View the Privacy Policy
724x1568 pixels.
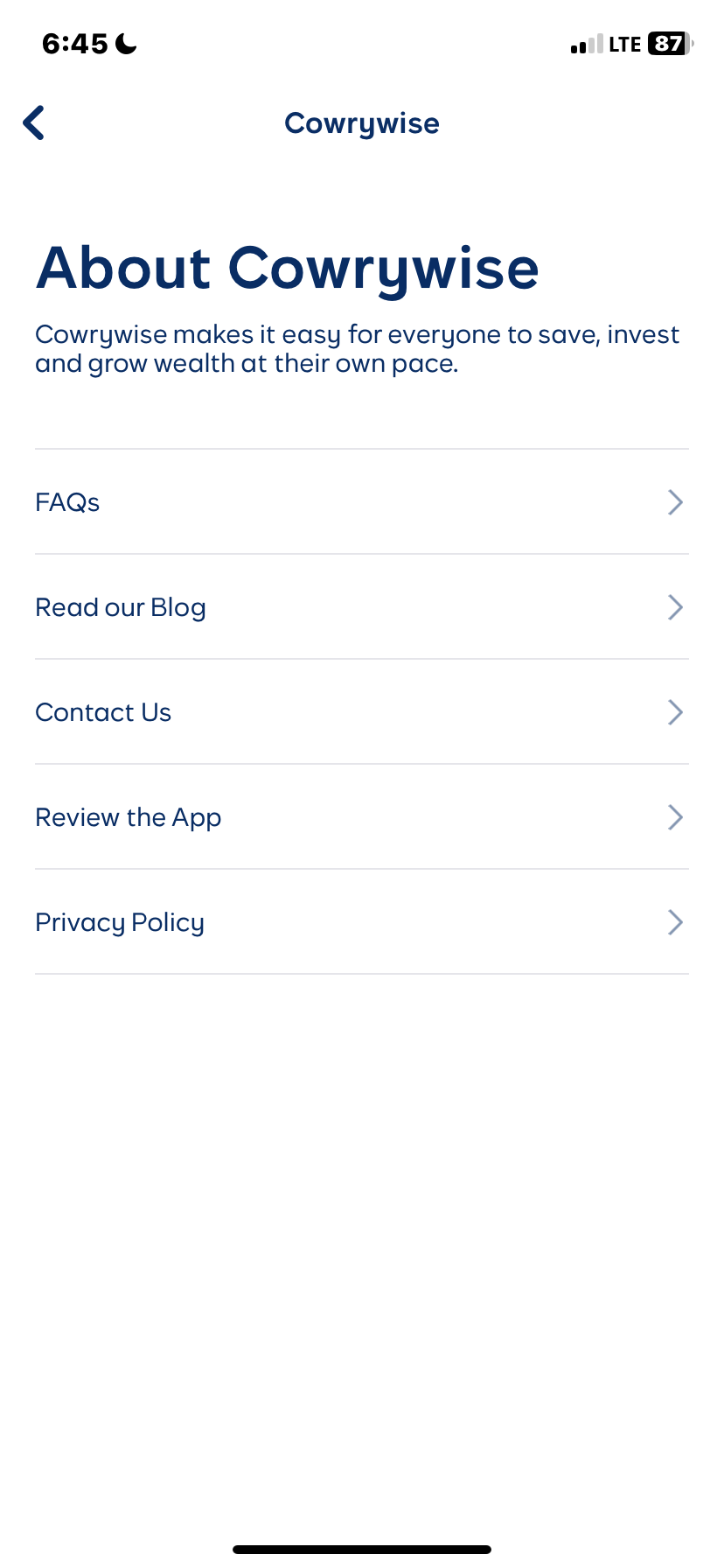[120, 922]
